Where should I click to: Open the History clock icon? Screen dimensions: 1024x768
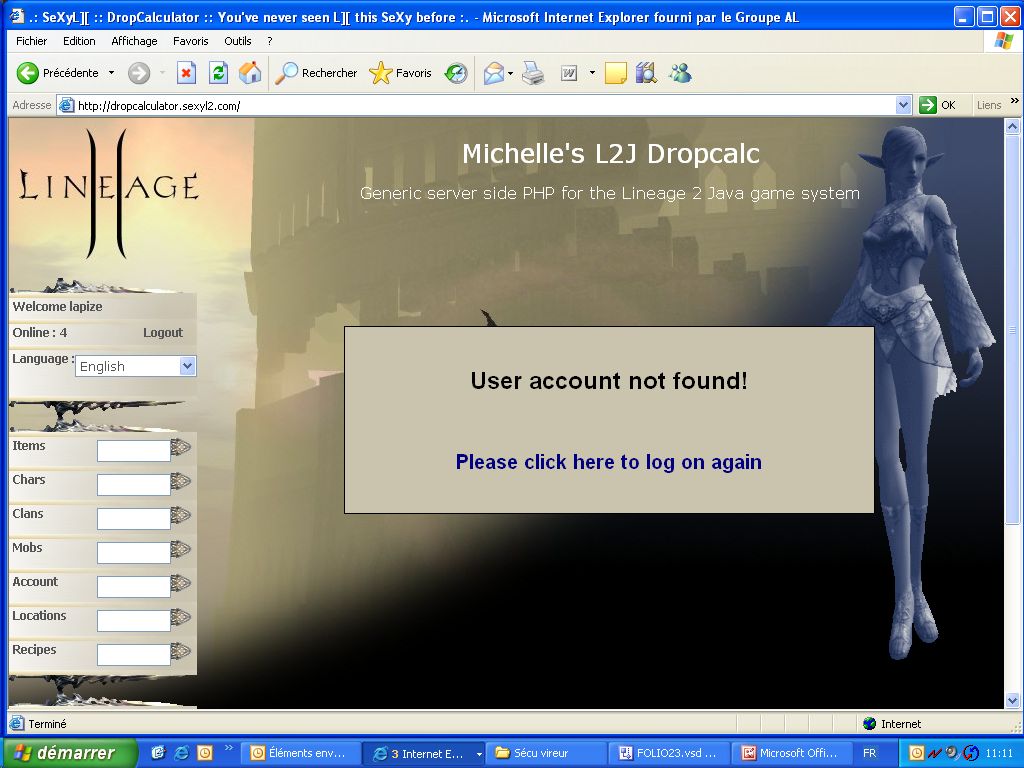[456, 73]
